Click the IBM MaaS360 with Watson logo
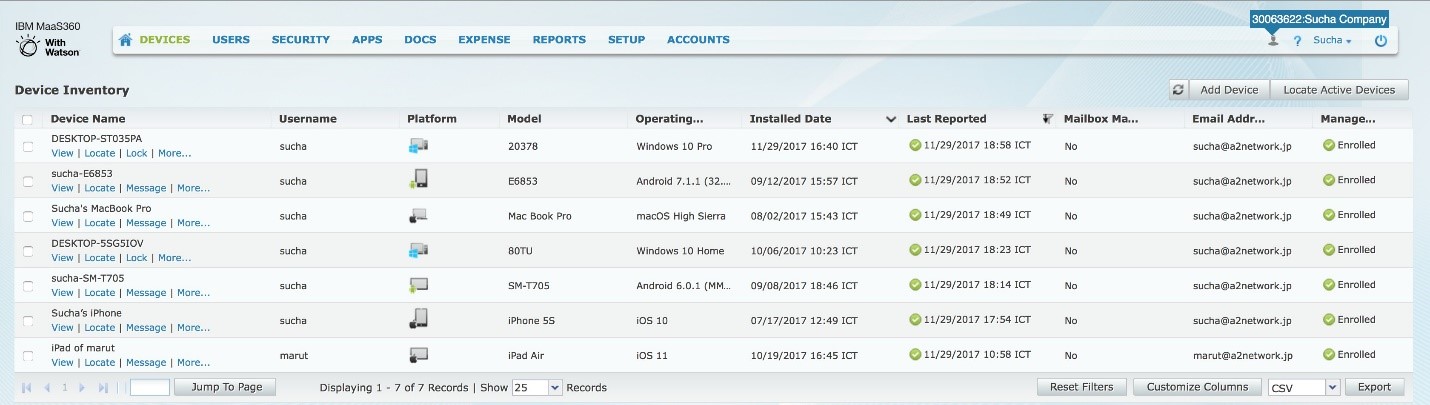The height and width of the screenshot is (405, 1430). tap(48, 38)
